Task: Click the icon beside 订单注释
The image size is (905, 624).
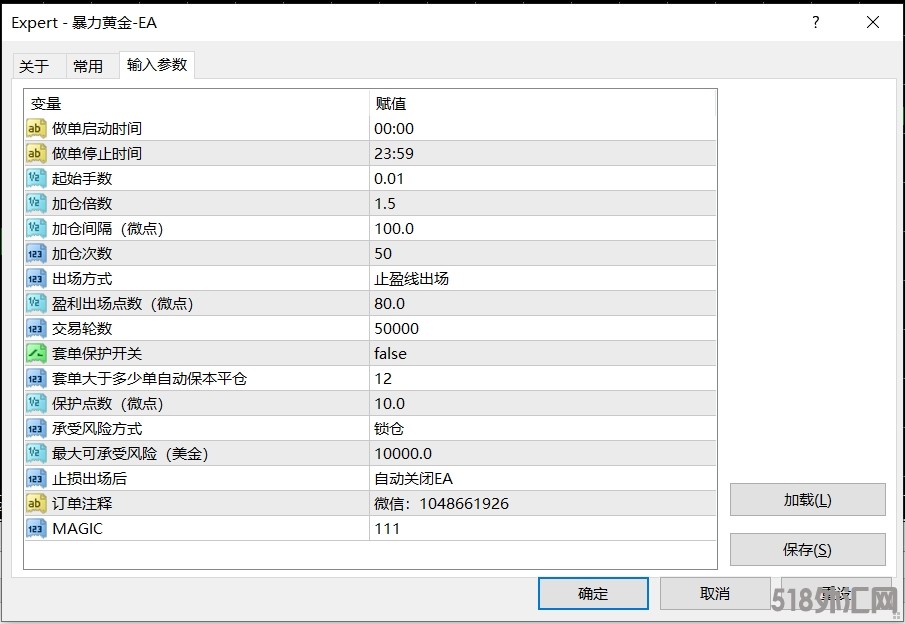Action: click(36, 503)
